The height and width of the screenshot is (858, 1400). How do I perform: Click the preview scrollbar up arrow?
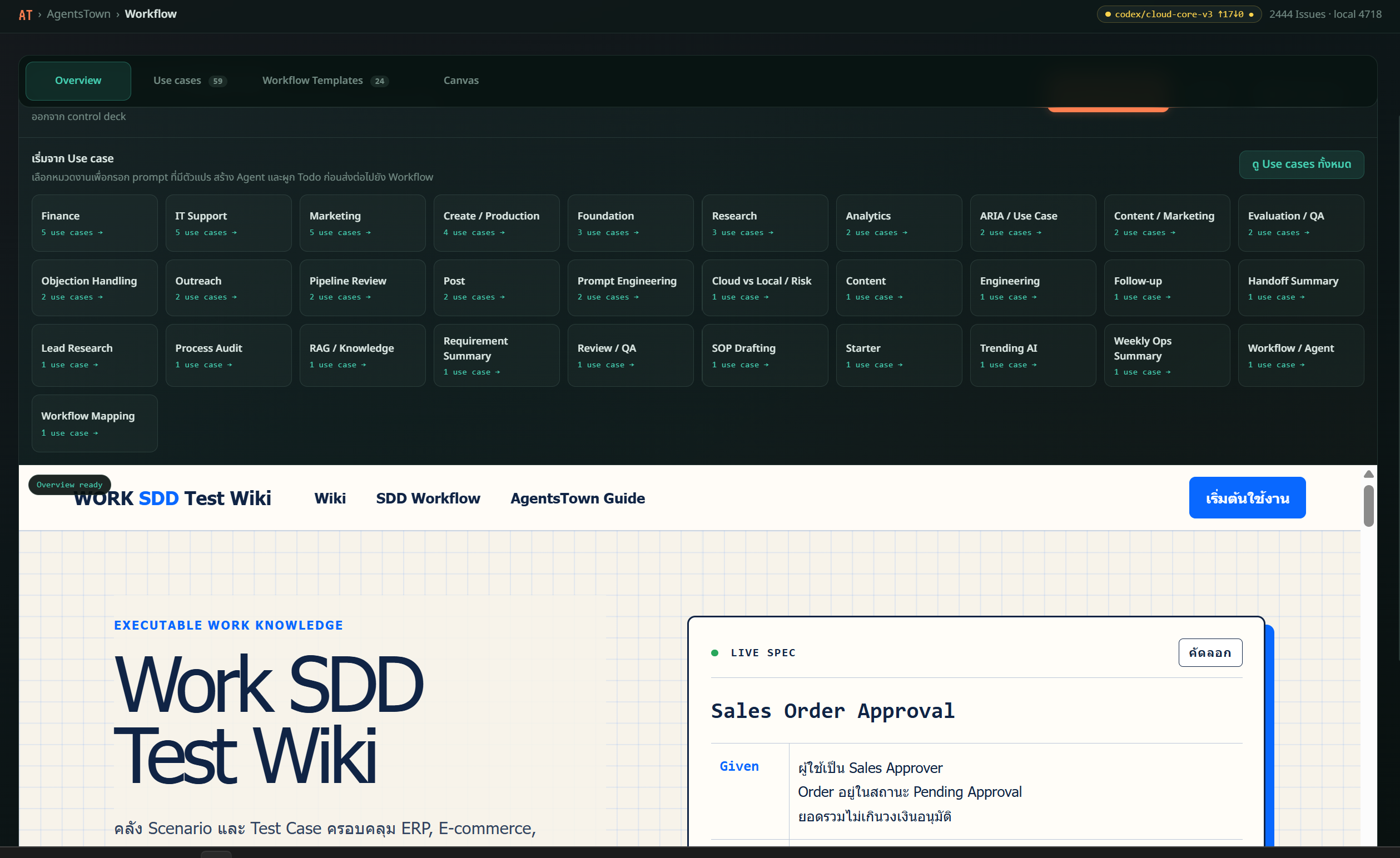click(1369, 474)
